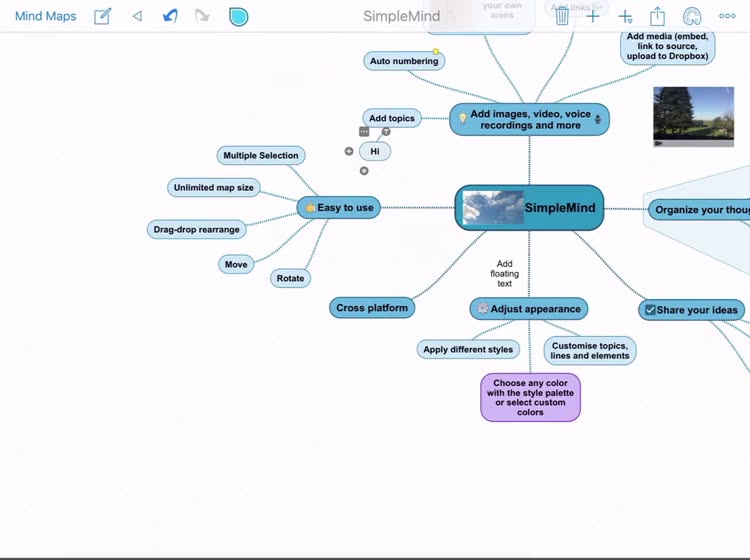The height and width of the screenshot is (560, 750).
Task: Select the Rotate topic
Action: (290, 278)
